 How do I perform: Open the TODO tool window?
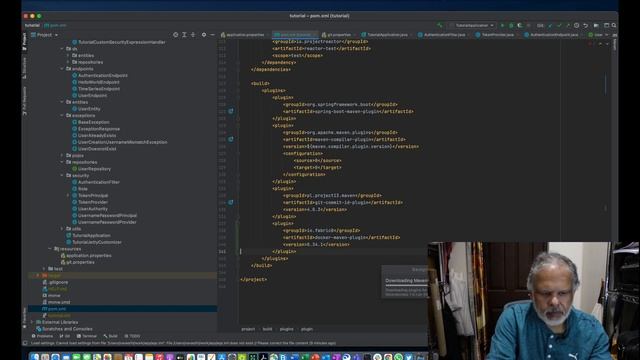132,336
